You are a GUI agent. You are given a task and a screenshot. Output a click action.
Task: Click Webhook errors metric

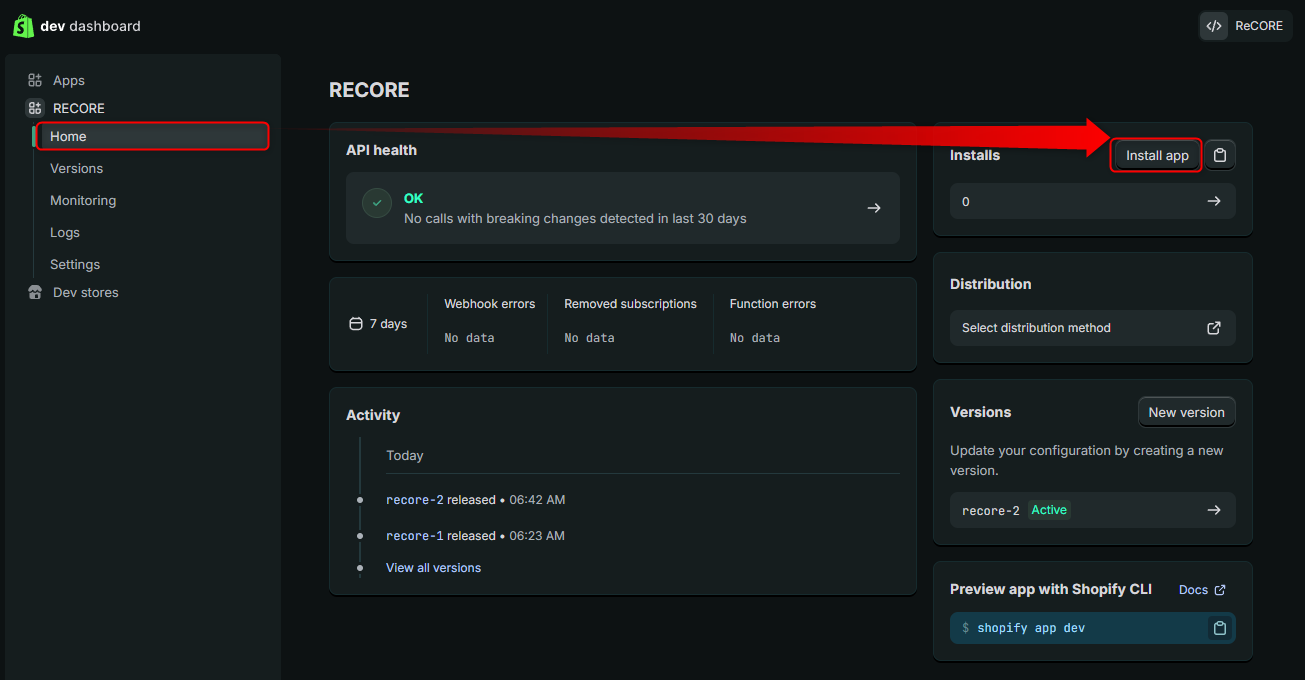click(x=489, y=320)
